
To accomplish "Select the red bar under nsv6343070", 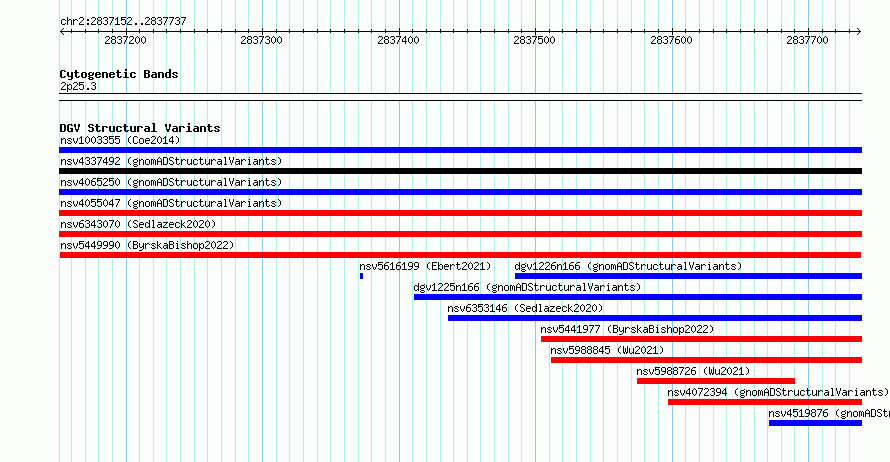I will coord(460,234).
